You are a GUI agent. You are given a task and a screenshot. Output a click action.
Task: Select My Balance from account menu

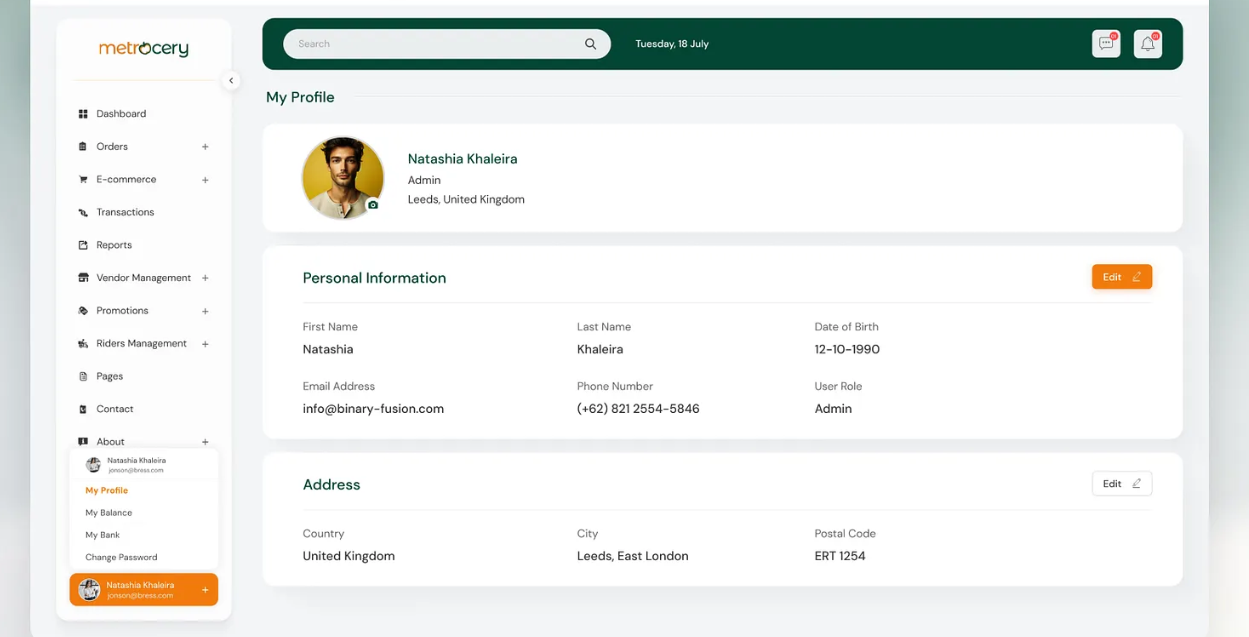[x=109, y=513]
